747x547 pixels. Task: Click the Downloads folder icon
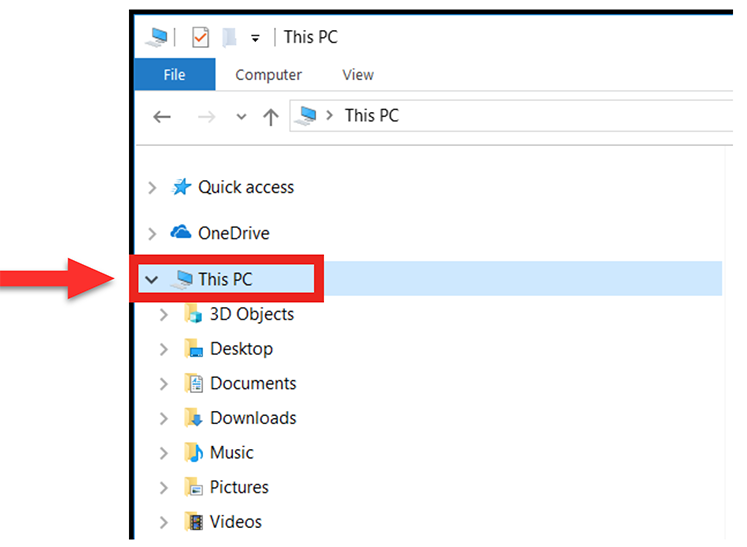point(193,418)
